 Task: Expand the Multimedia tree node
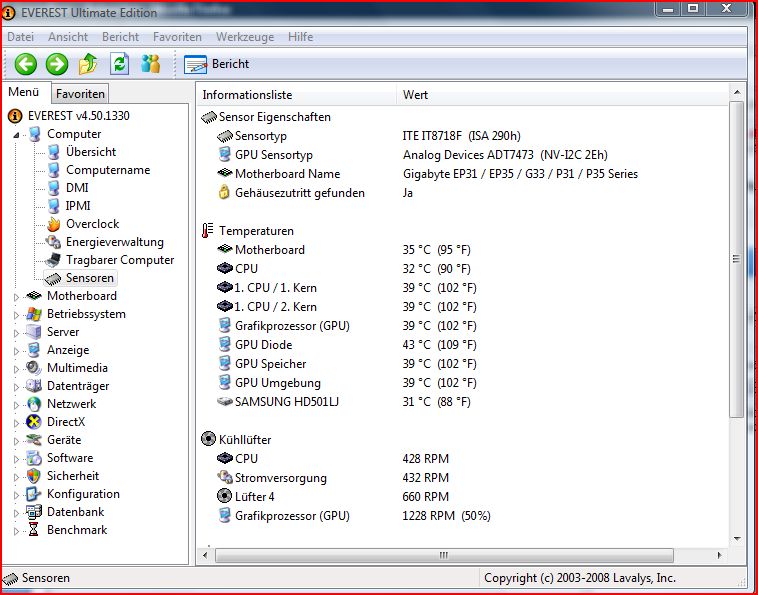[16, 369]
